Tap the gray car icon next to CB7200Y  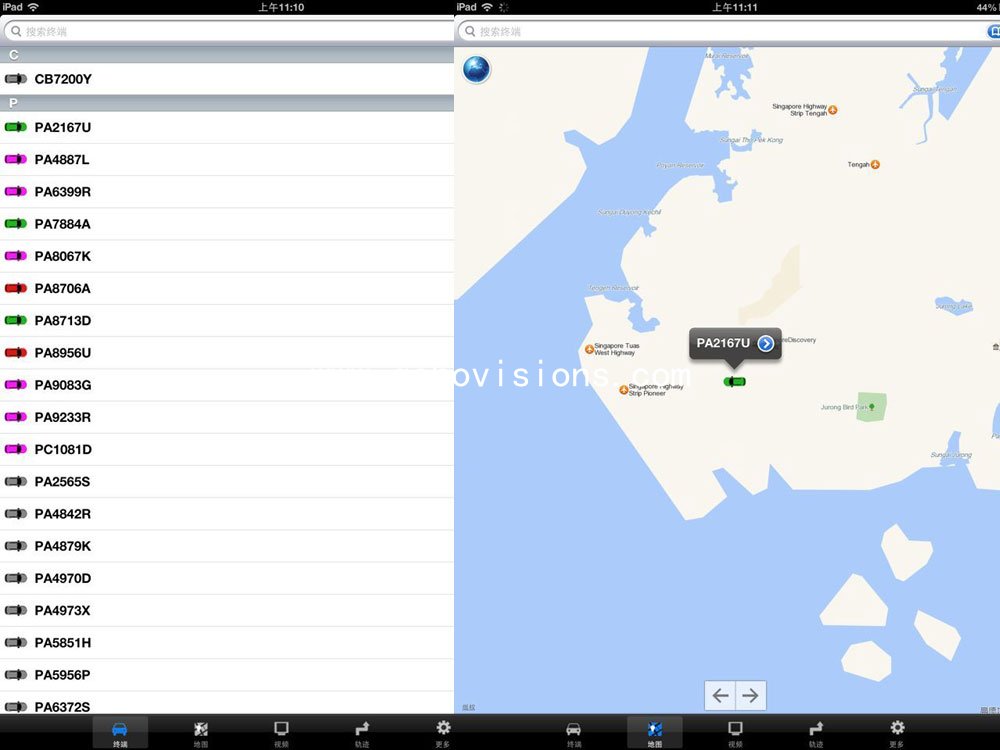[x=15, y=79]
